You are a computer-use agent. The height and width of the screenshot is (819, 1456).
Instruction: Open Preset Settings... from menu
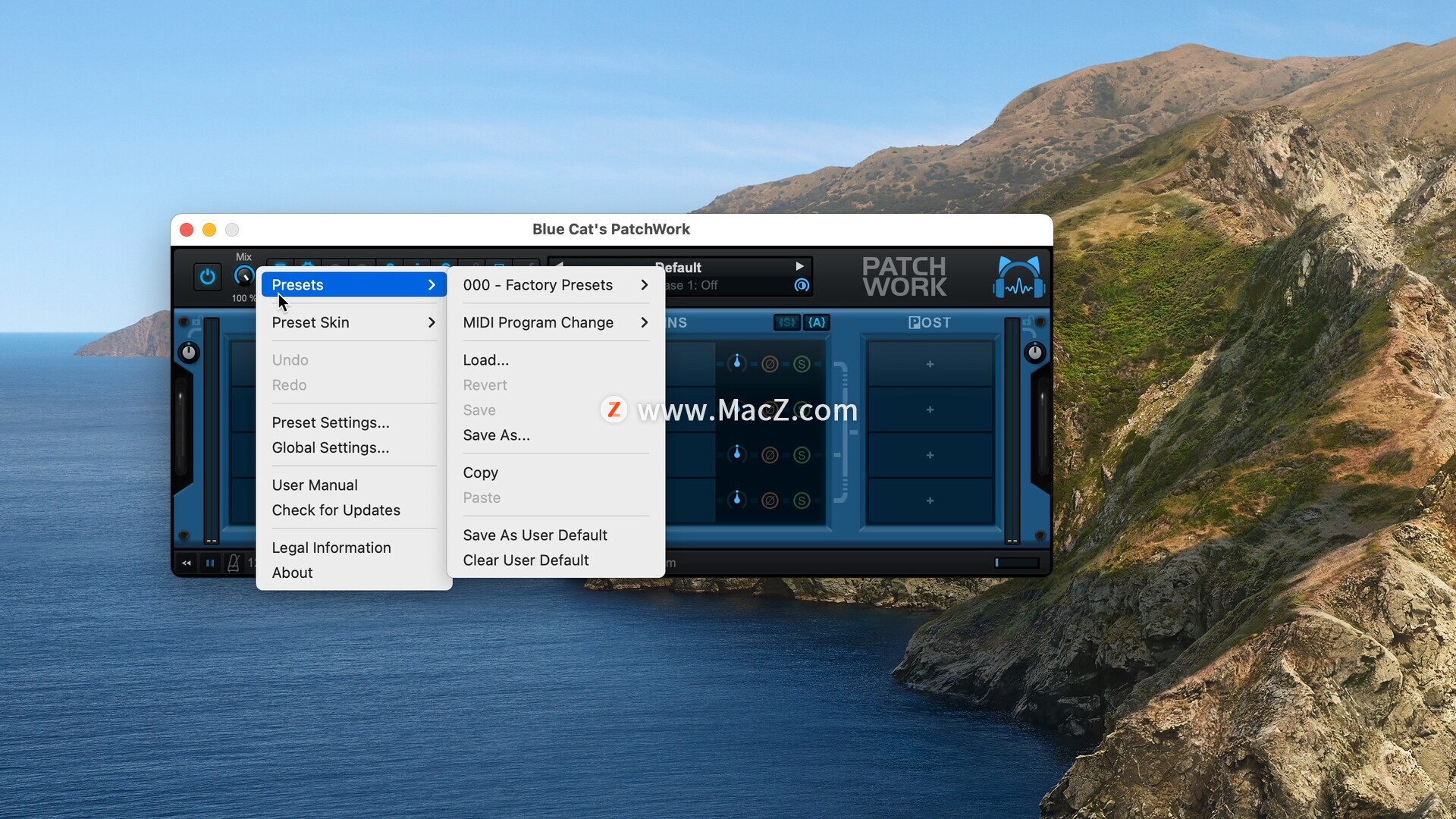click(x=353, y=422)
